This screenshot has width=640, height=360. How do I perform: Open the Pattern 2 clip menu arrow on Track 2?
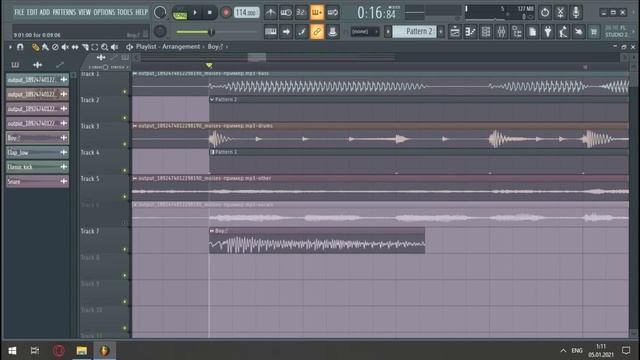coord(212,99)
